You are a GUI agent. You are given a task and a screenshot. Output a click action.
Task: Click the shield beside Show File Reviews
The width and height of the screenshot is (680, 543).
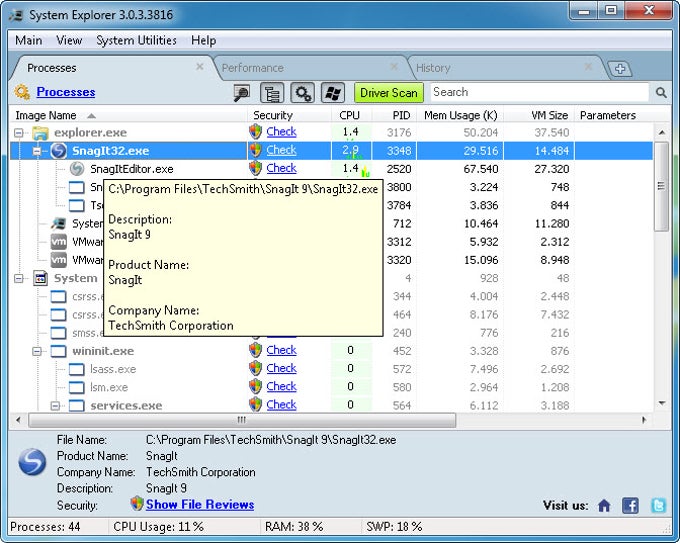(x=137, y=504)
